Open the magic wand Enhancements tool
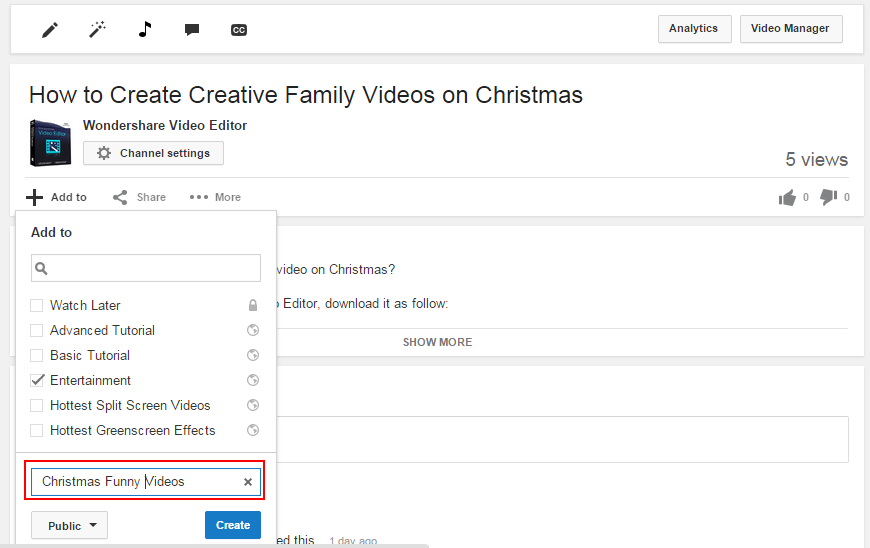This screenshot has width=870, height=548. [98, 29]
